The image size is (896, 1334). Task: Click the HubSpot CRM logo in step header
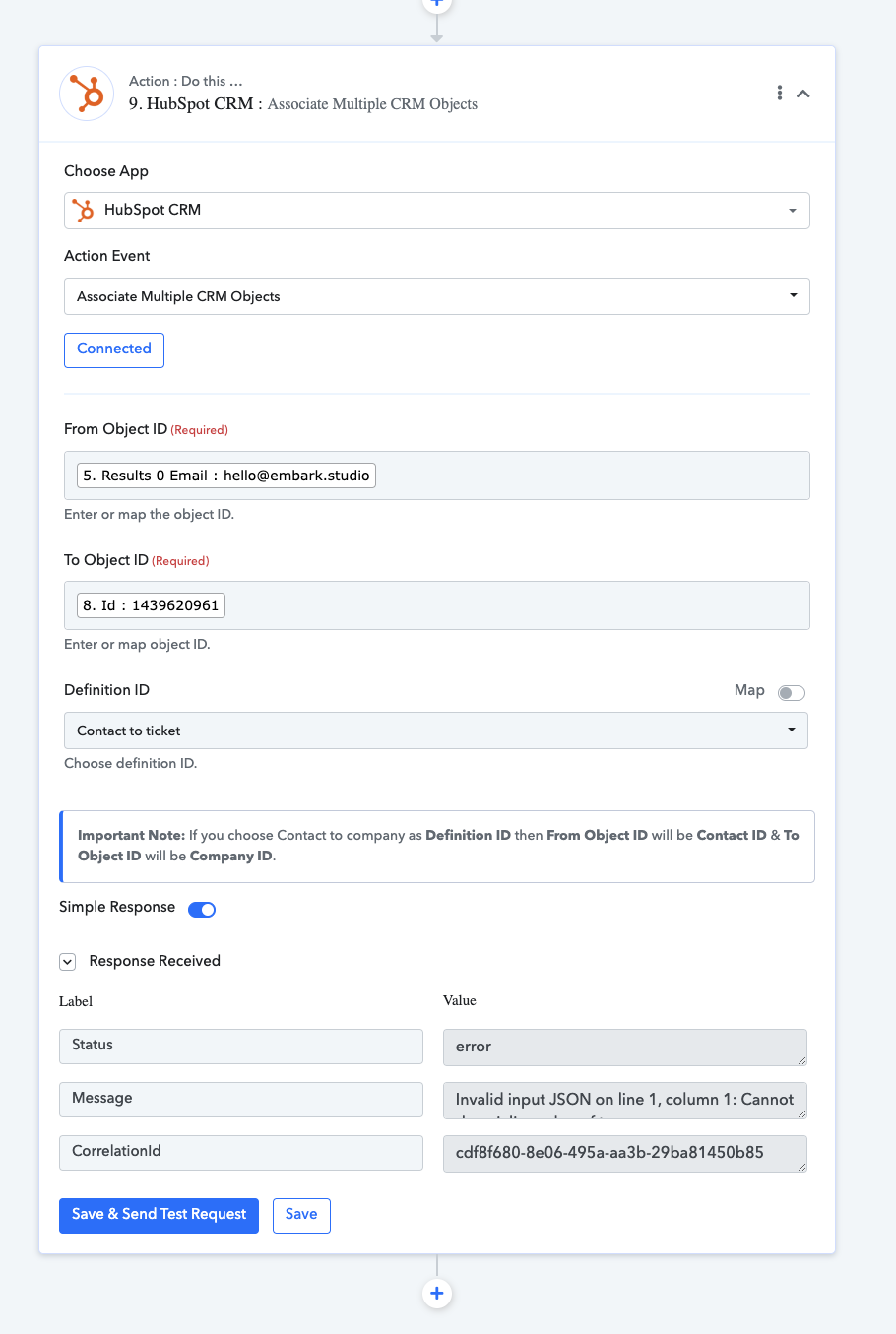coord(87,94)
